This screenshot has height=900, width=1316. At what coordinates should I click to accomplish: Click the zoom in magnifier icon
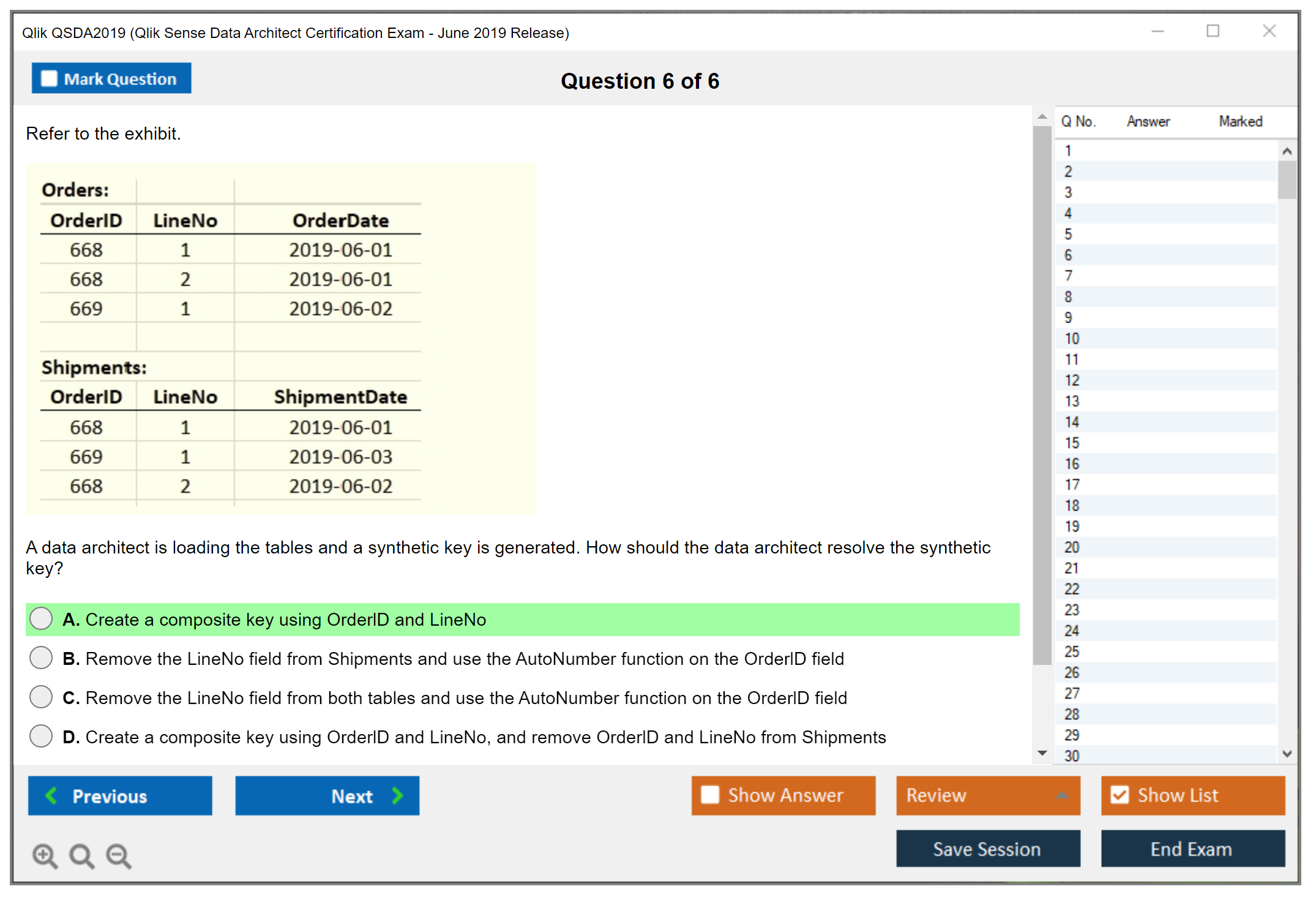45,855
